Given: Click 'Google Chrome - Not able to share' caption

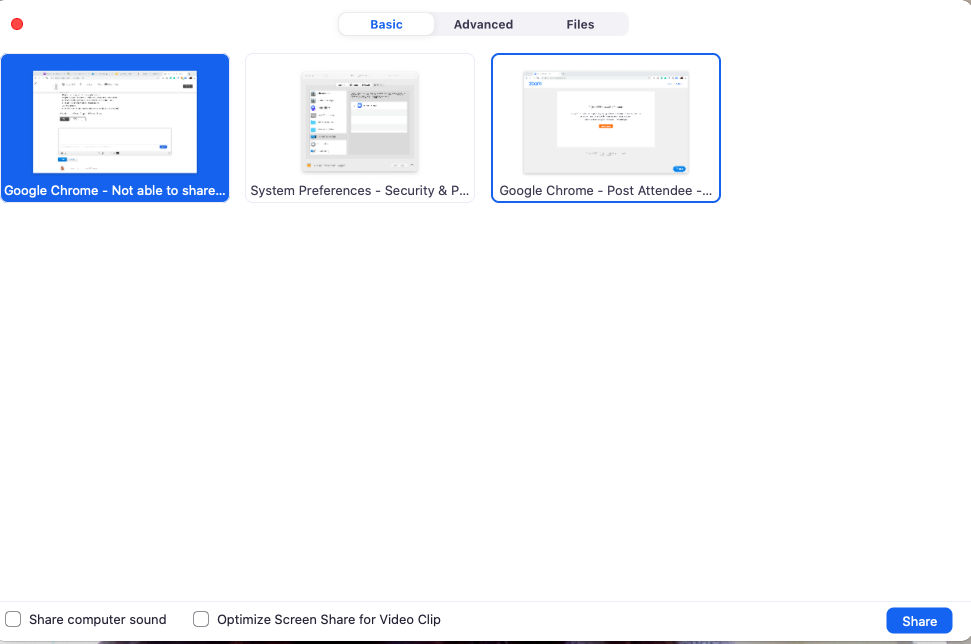Looking at the screenshot, I should pyautogui.click(x=115, y=191).
